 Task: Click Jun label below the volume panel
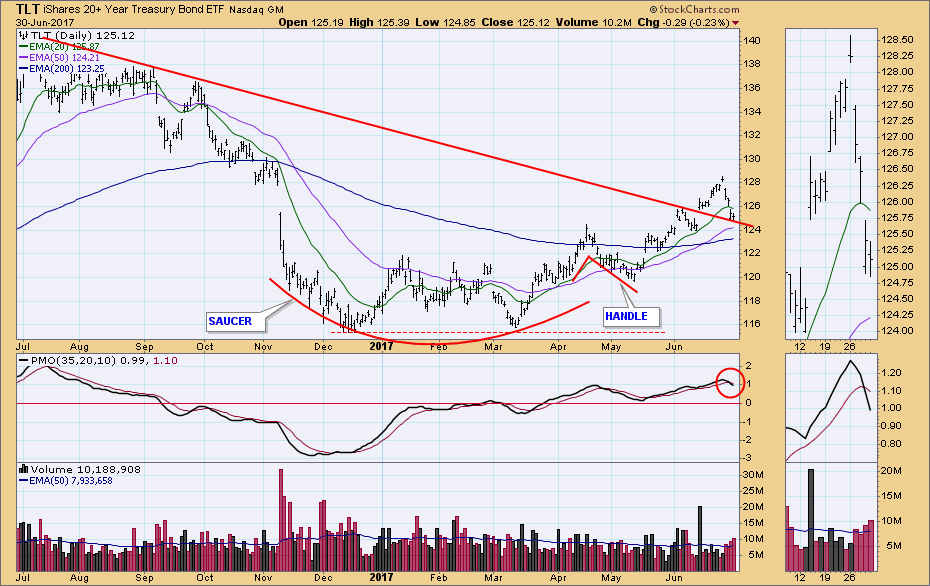click(674, 578)
